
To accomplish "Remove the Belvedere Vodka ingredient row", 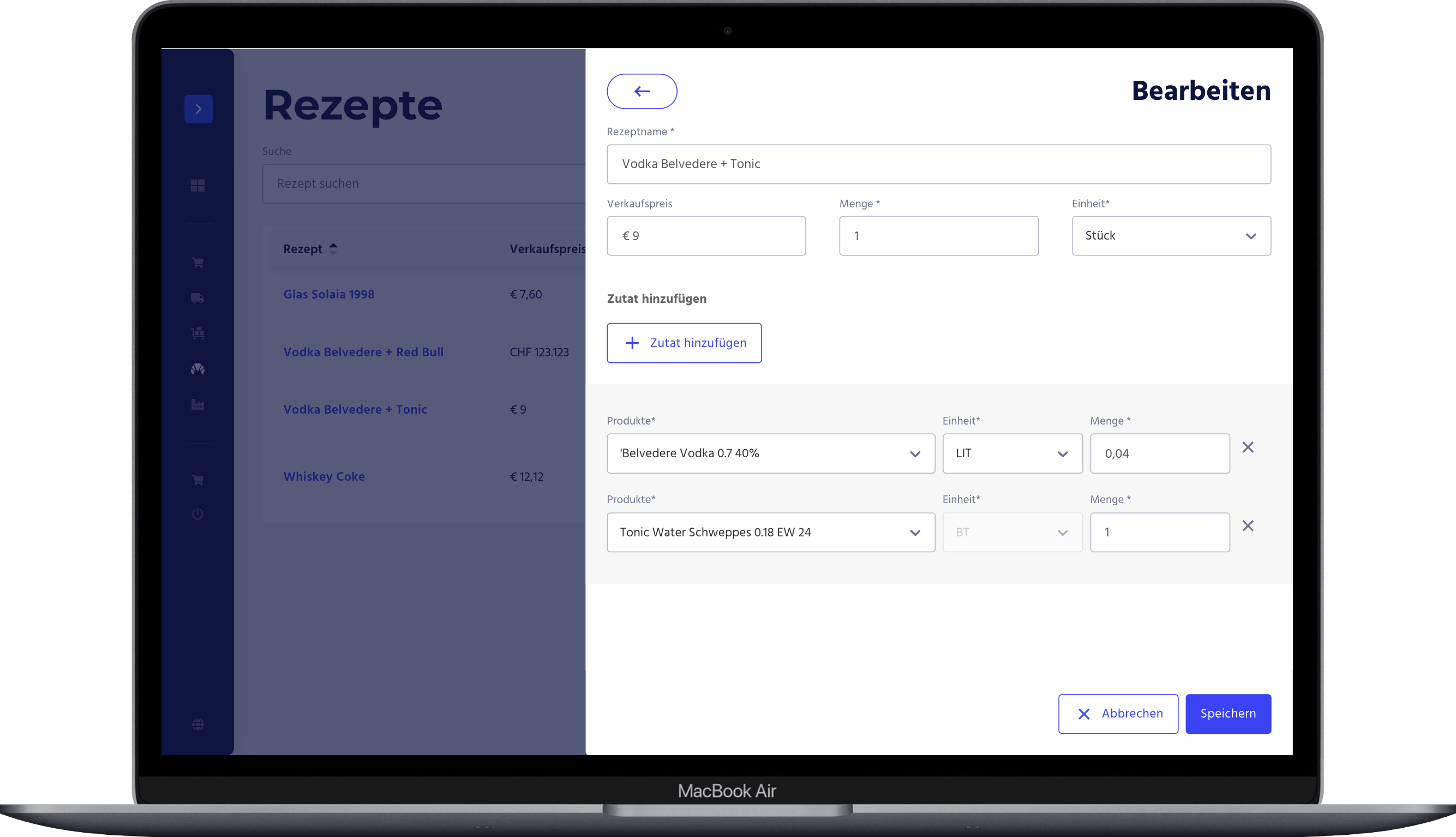I will 1248,447.
